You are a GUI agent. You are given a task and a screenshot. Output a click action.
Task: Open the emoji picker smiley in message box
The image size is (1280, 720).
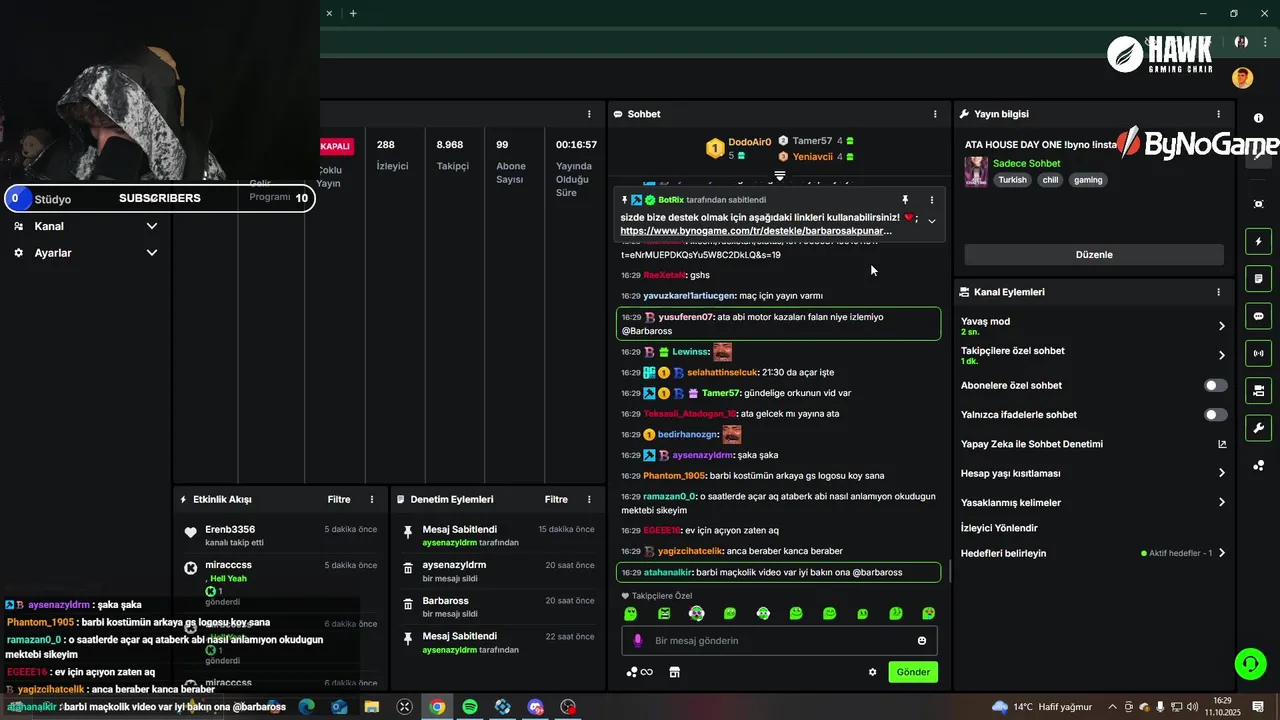click(x=922, y=641)
